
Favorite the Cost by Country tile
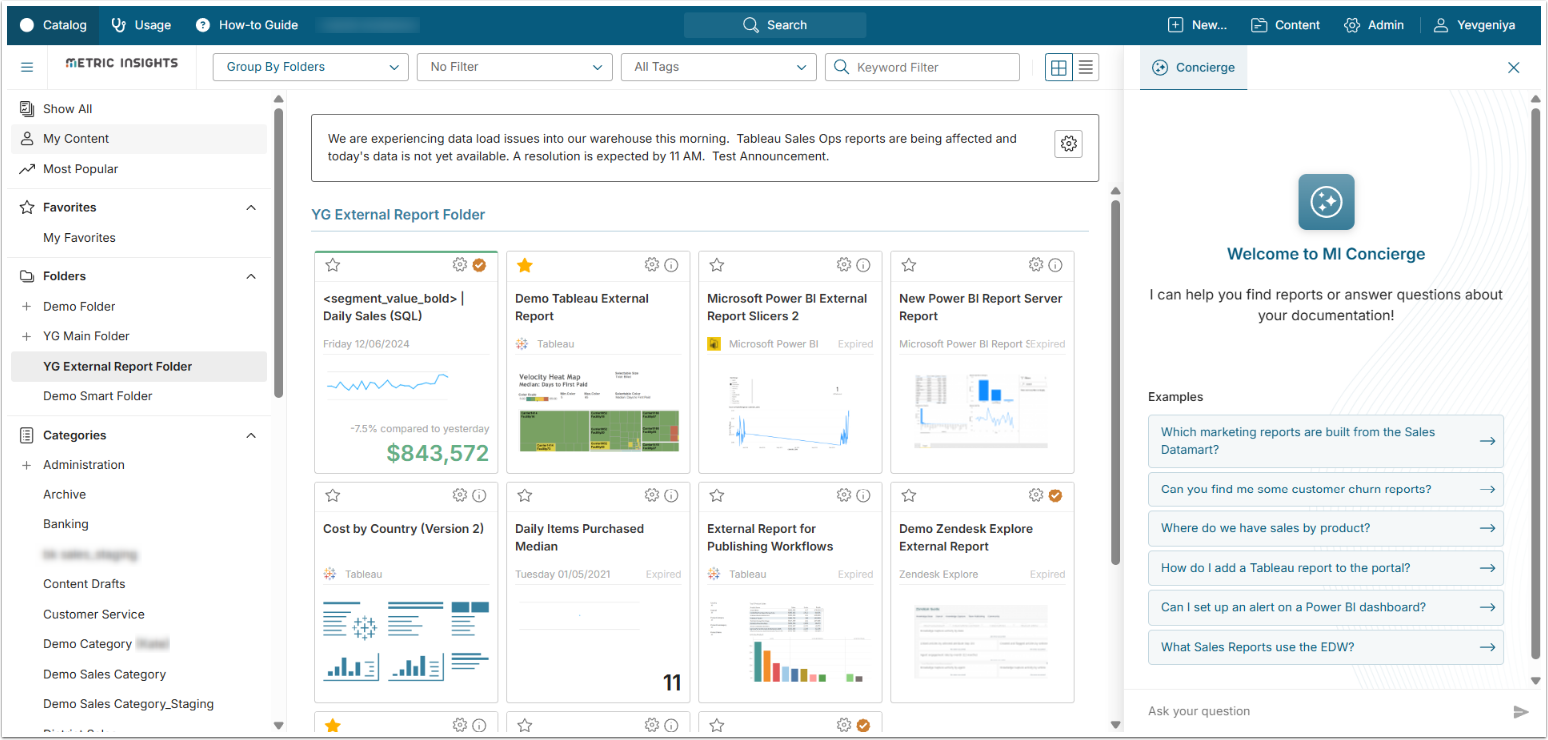pos(333,495)
